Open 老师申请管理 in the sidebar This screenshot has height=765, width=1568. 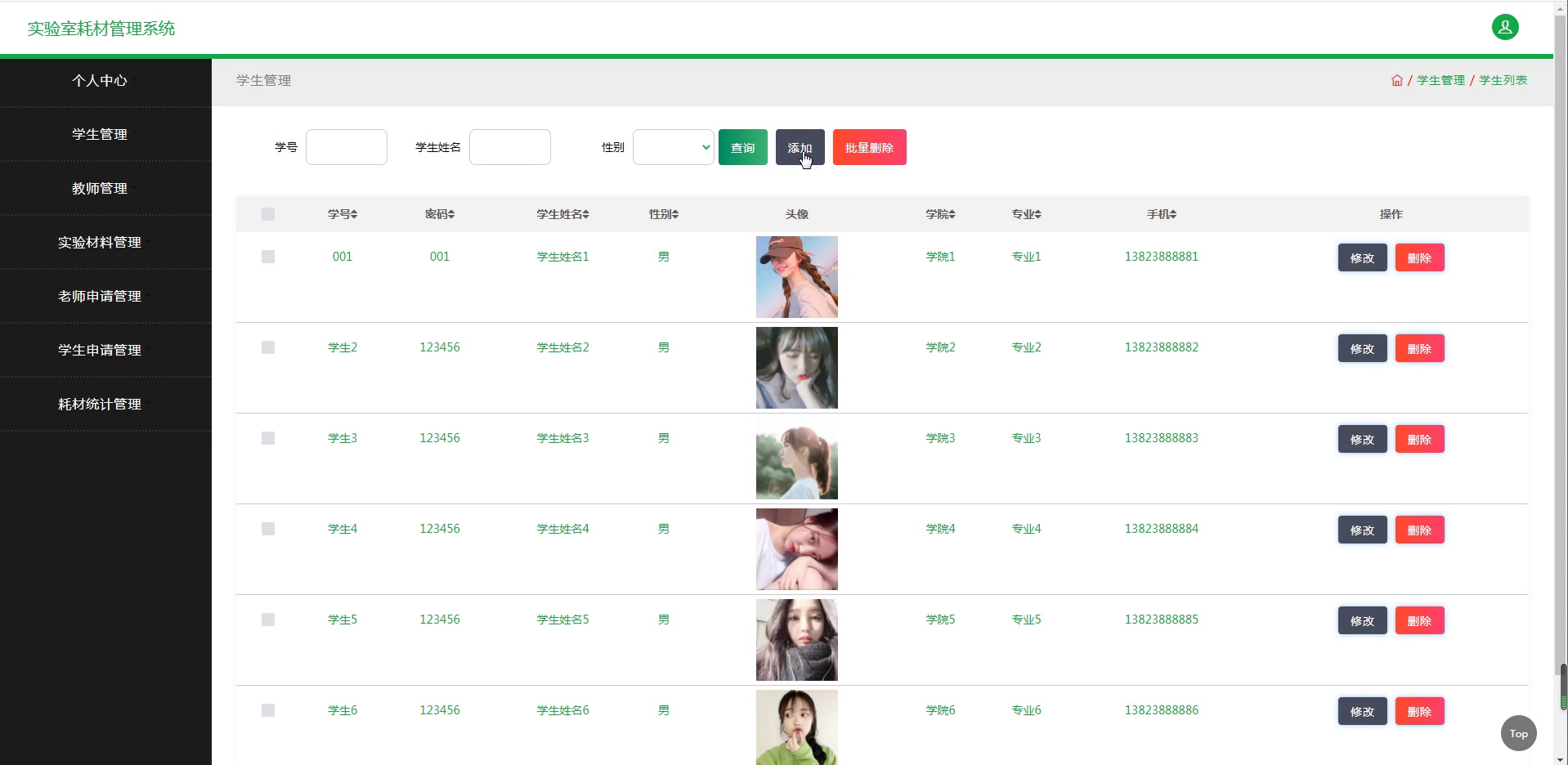100,296
